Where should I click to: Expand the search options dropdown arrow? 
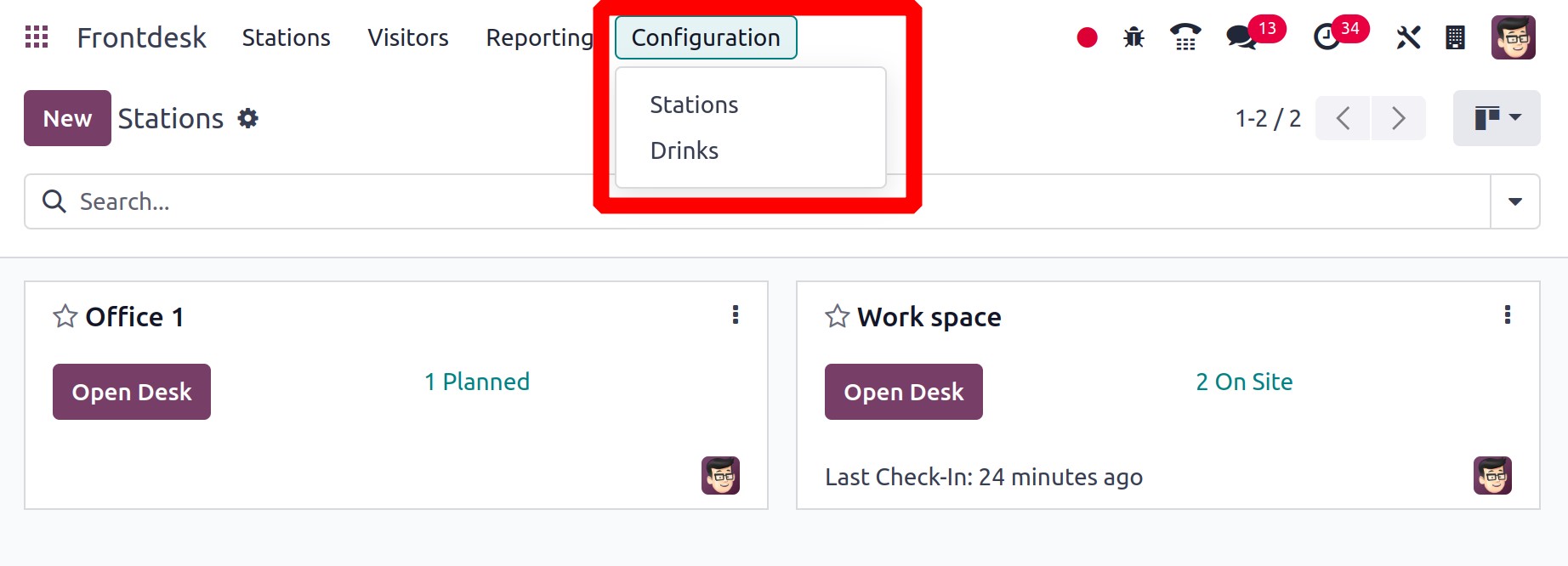[1514, 201]
